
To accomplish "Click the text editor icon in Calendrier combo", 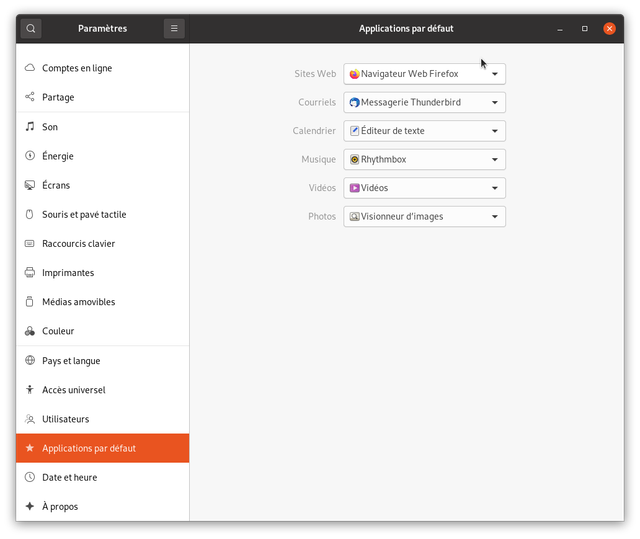I will coord(354,131).
